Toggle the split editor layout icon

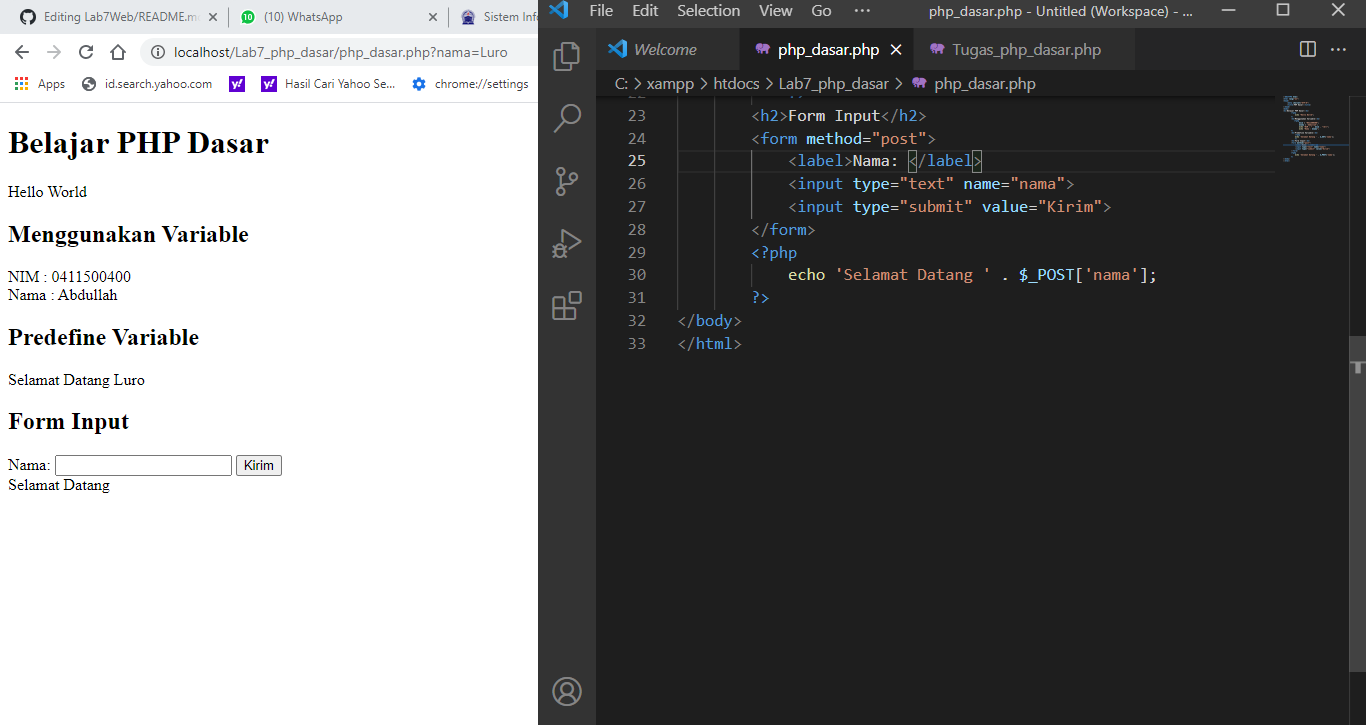1307,48
